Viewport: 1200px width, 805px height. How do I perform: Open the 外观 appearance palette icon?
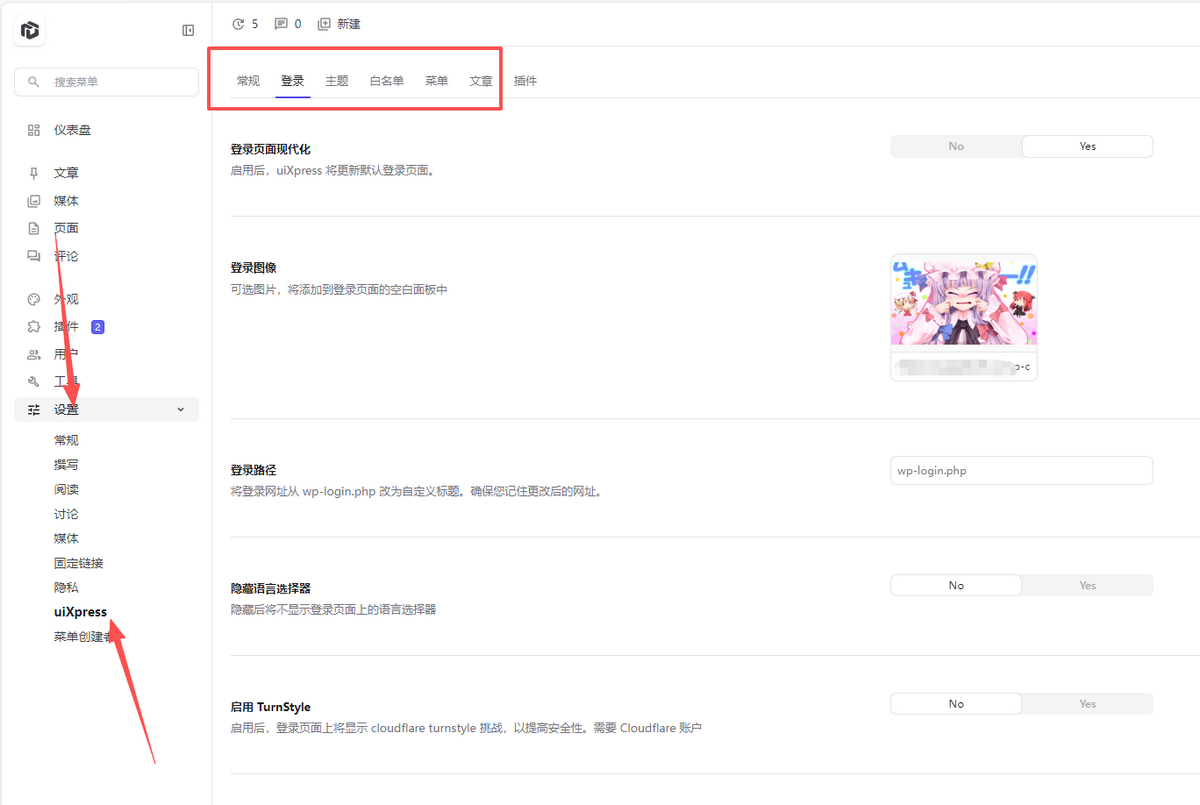pos(34,298)
